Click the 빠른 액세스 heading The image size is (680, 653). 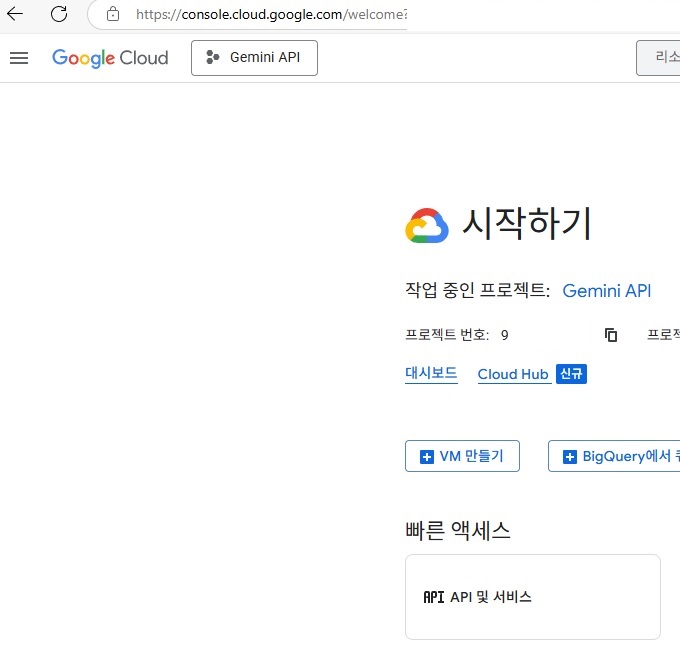tap(458, 530)
